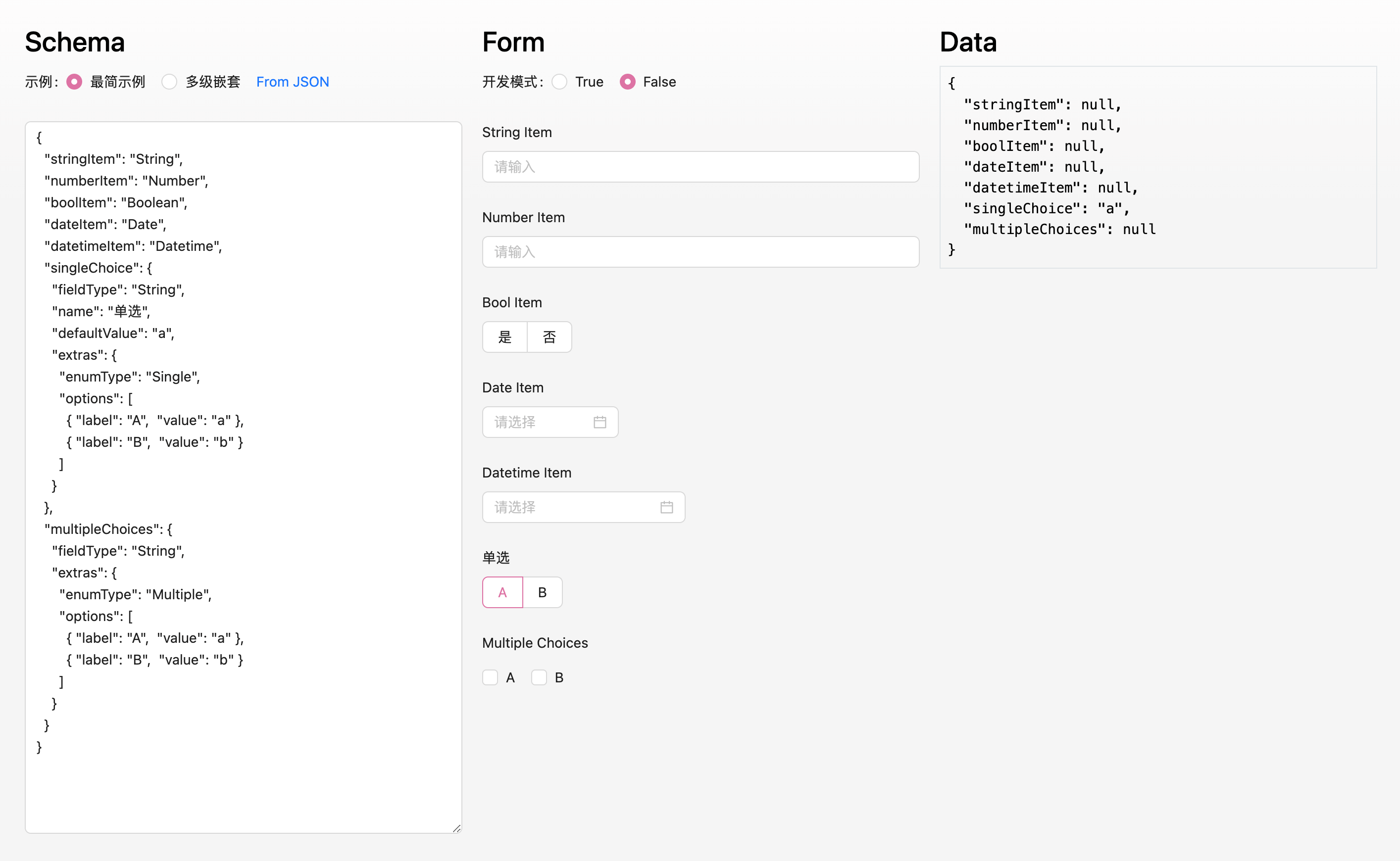Image resolution: width=1400 pixels, height=861 pixels.
Task: Open the Datetime Item picker field
Action: pos(584,507)
